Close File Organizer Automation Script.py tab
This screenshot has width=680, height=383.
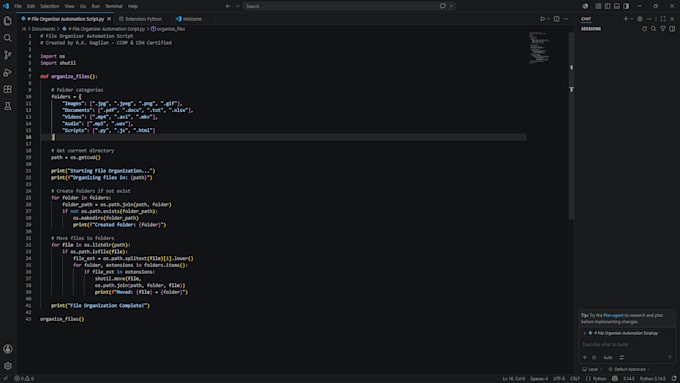click(x=109, y=19)
